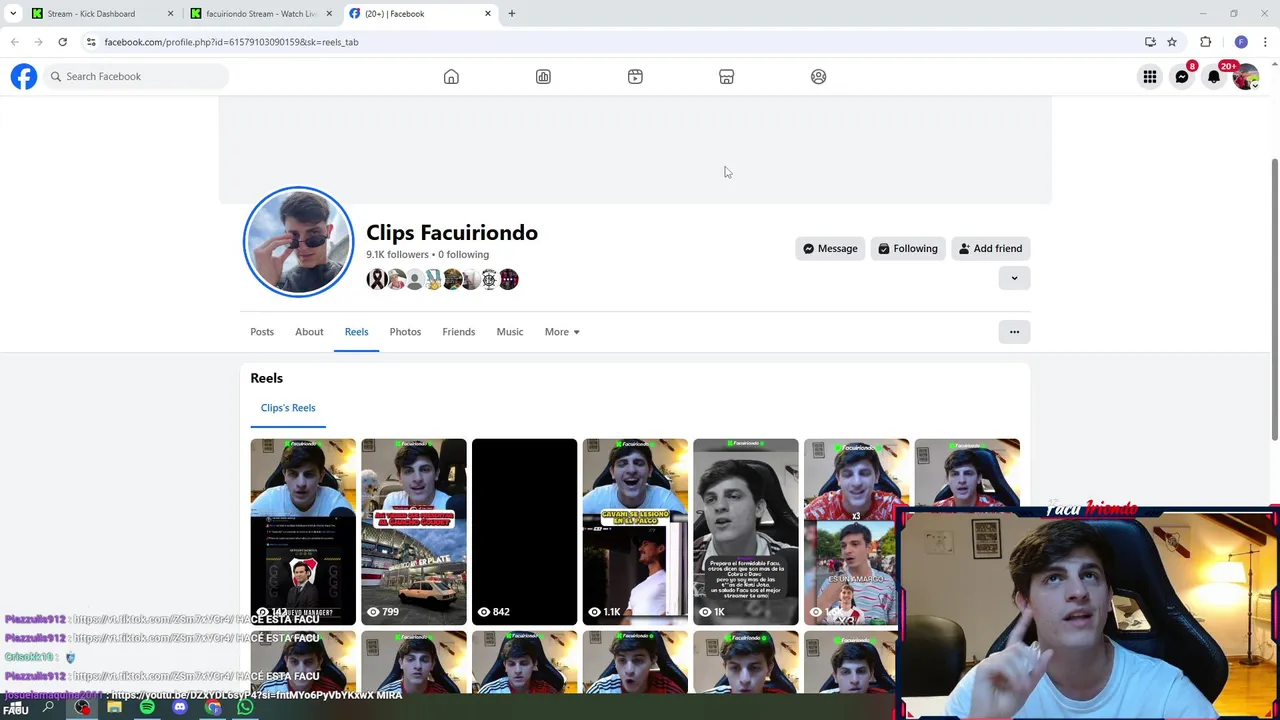Open the notifications bell icon

point(1214,77)
